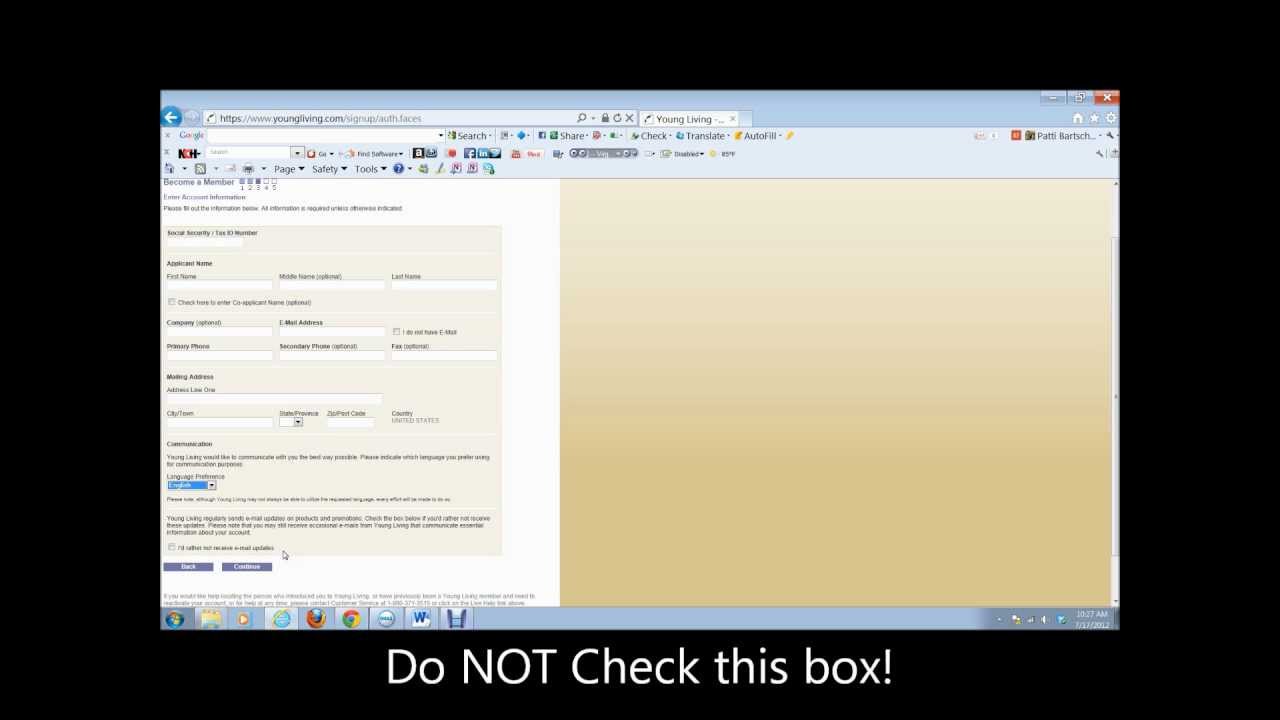
Task: Check the Co-applicant Name checkbox
Action: [172, 302]
